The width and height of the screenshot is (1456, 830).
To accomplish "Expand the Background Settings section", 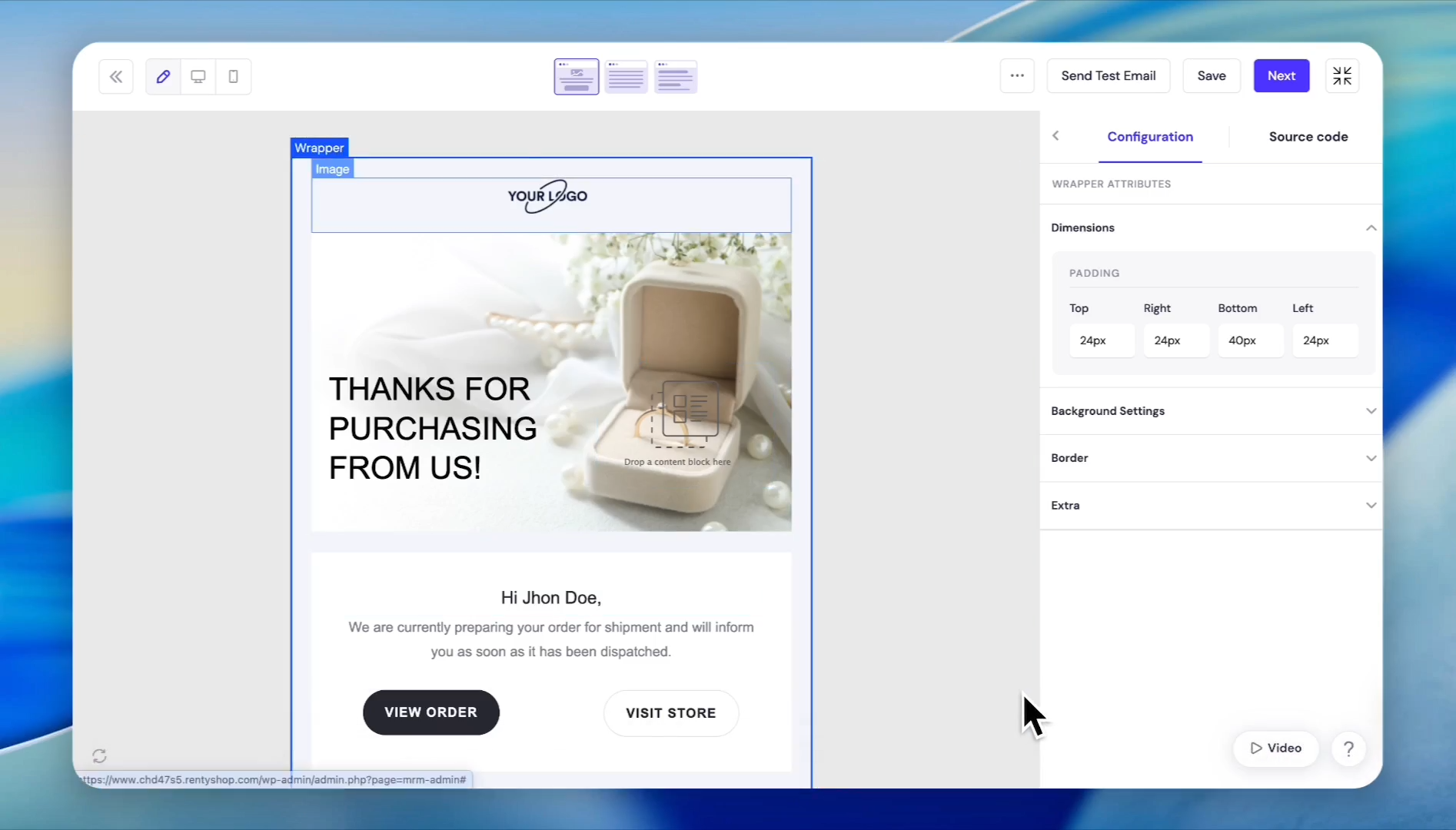I will click(1213, 411).
